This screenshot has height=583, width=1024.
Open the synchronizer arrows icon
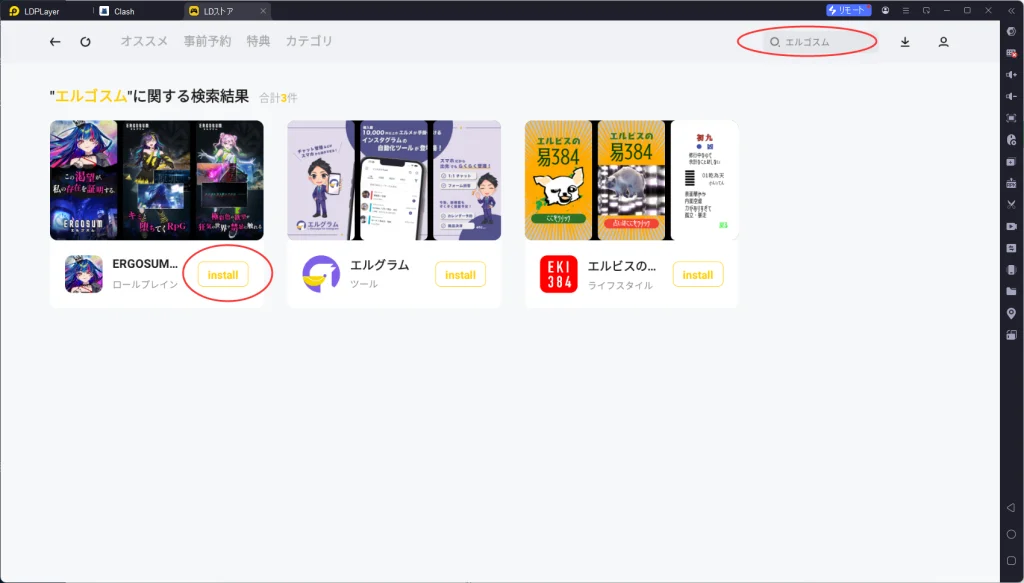tap(1012, 248)
